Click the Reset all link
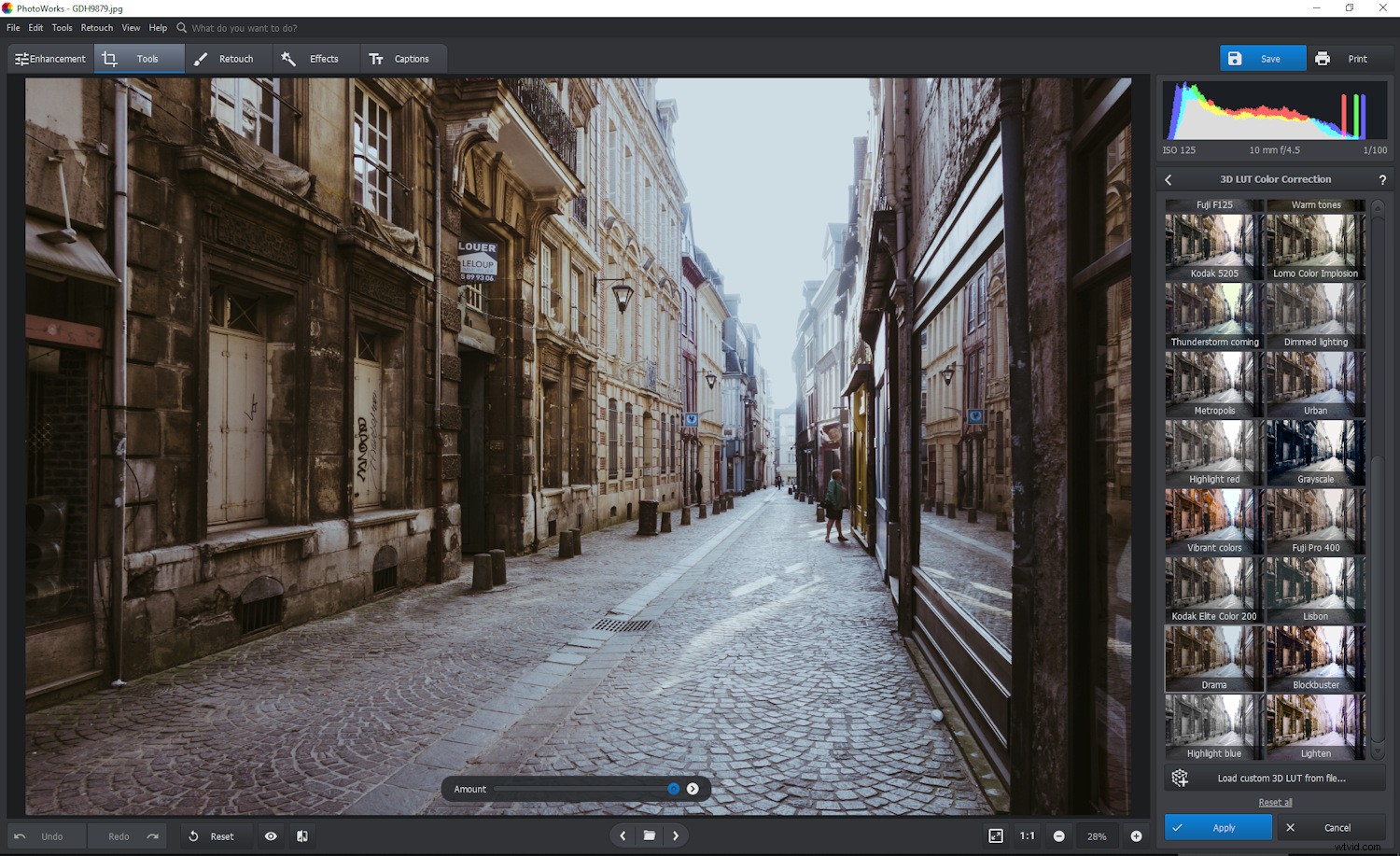 pyautogui.click(x=1275, y=802)
